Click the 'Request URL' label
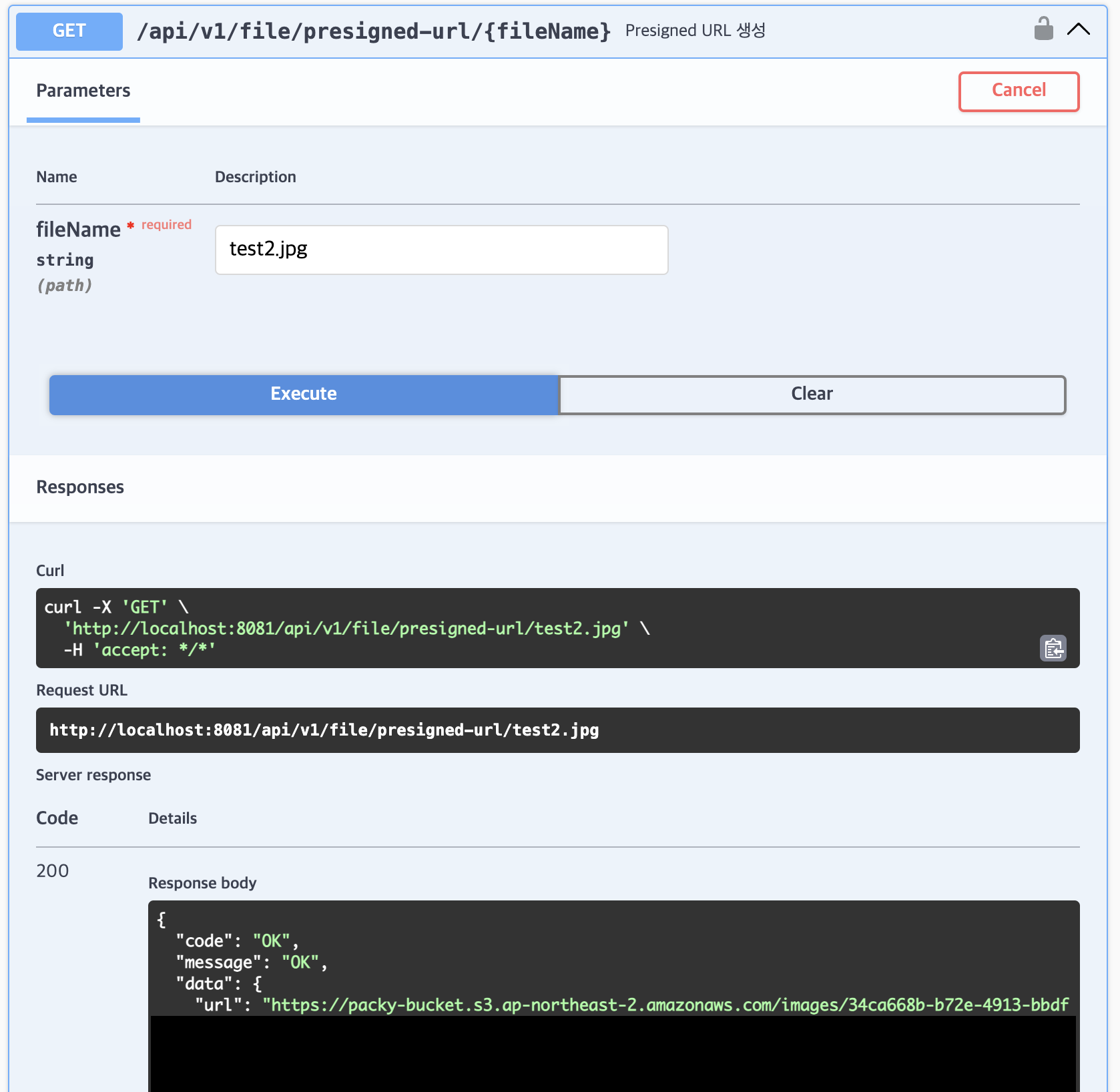This screenshot has width=1120, height=1092. 81,690
